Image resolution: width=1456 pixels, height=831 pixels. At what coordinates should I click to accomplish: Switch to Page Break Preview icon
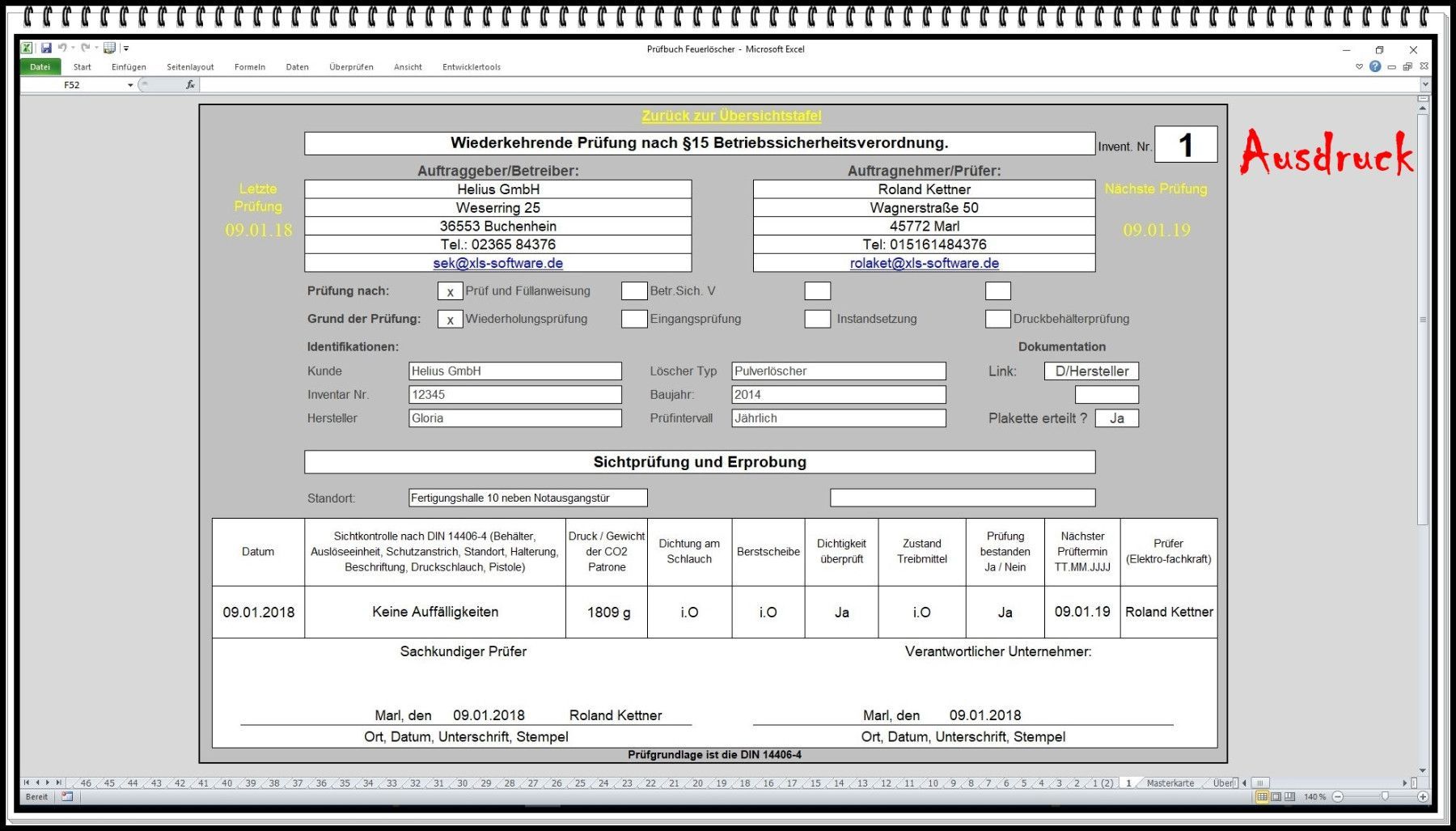coord(1289,797)
